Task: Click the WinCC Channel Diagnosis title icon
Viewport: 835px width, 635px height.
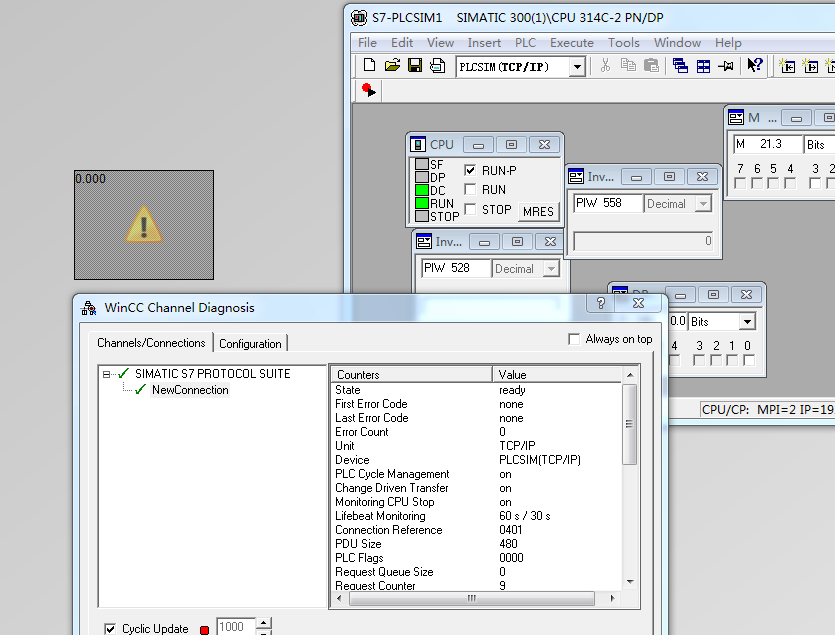Action: (x=88, y=307)
